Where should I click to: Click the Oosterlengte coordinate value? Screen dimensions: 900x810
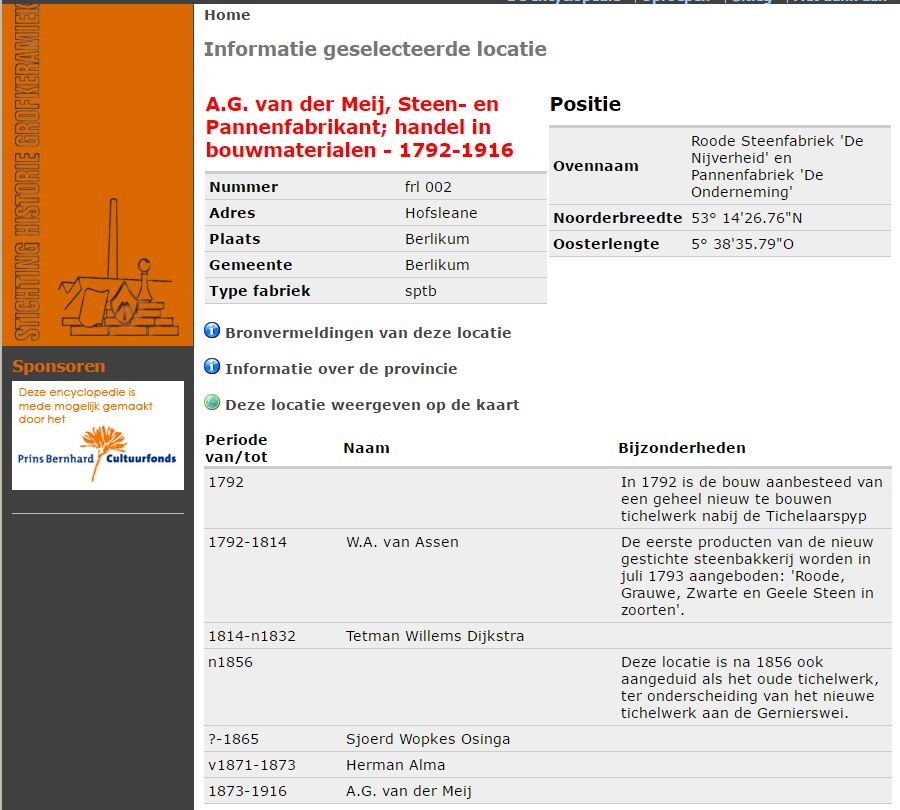pyautogui.click(x=742, y=244)
